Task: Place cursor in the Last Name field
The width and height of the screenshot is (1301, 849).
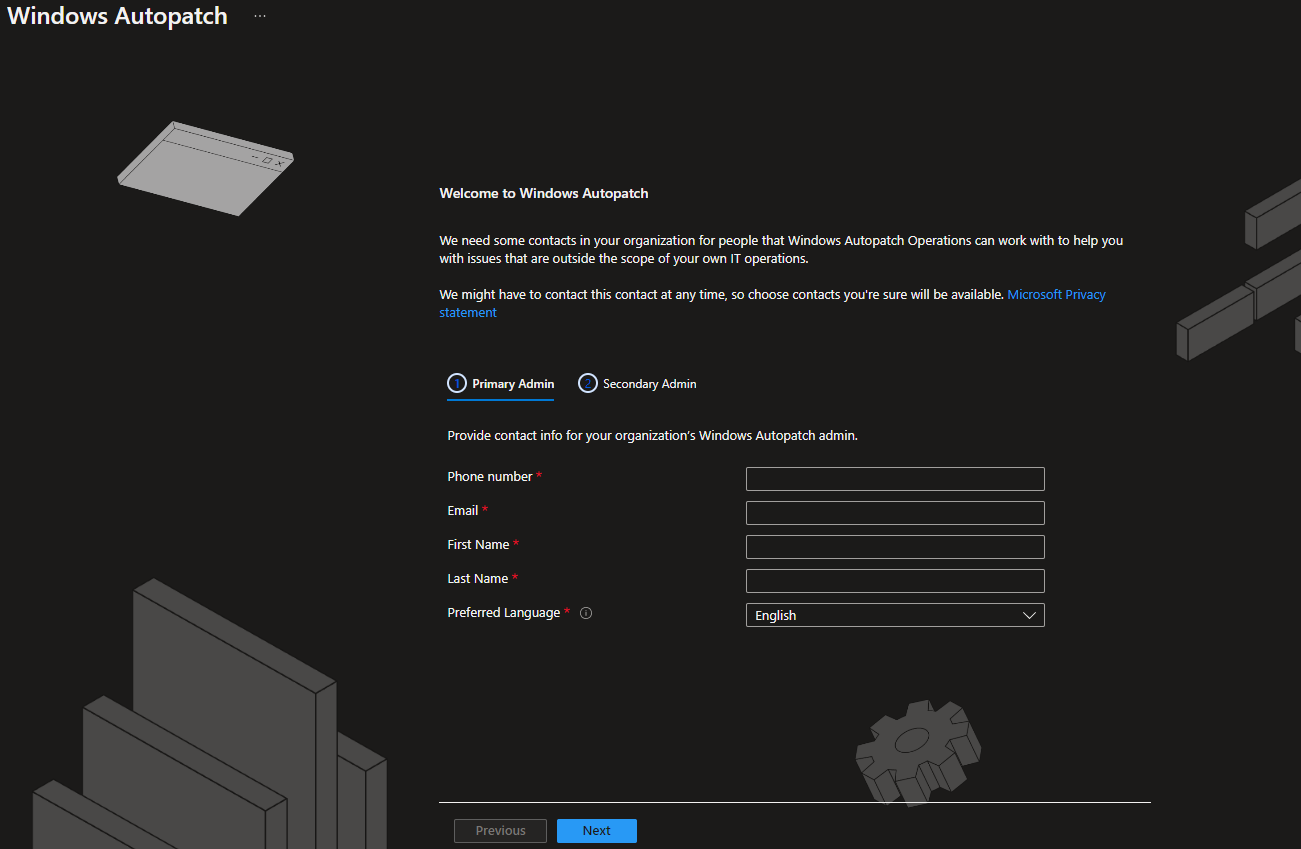Action: click(895, 581)
